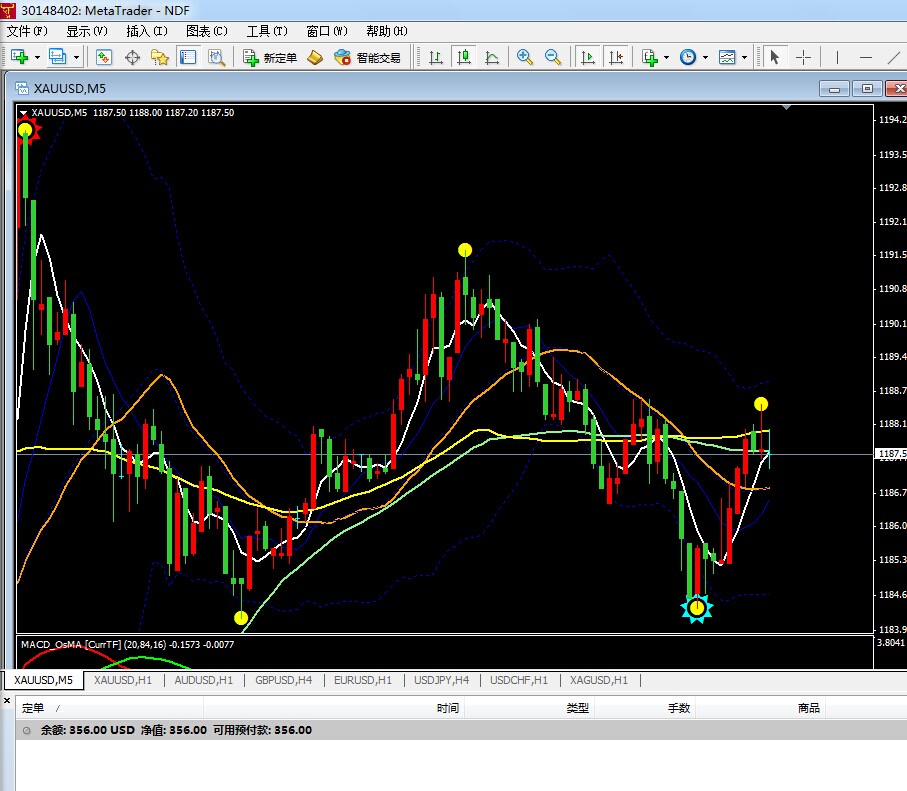Click the 1187.5 current price label
This screenshot has width=907, height=791.
(891, 454)
